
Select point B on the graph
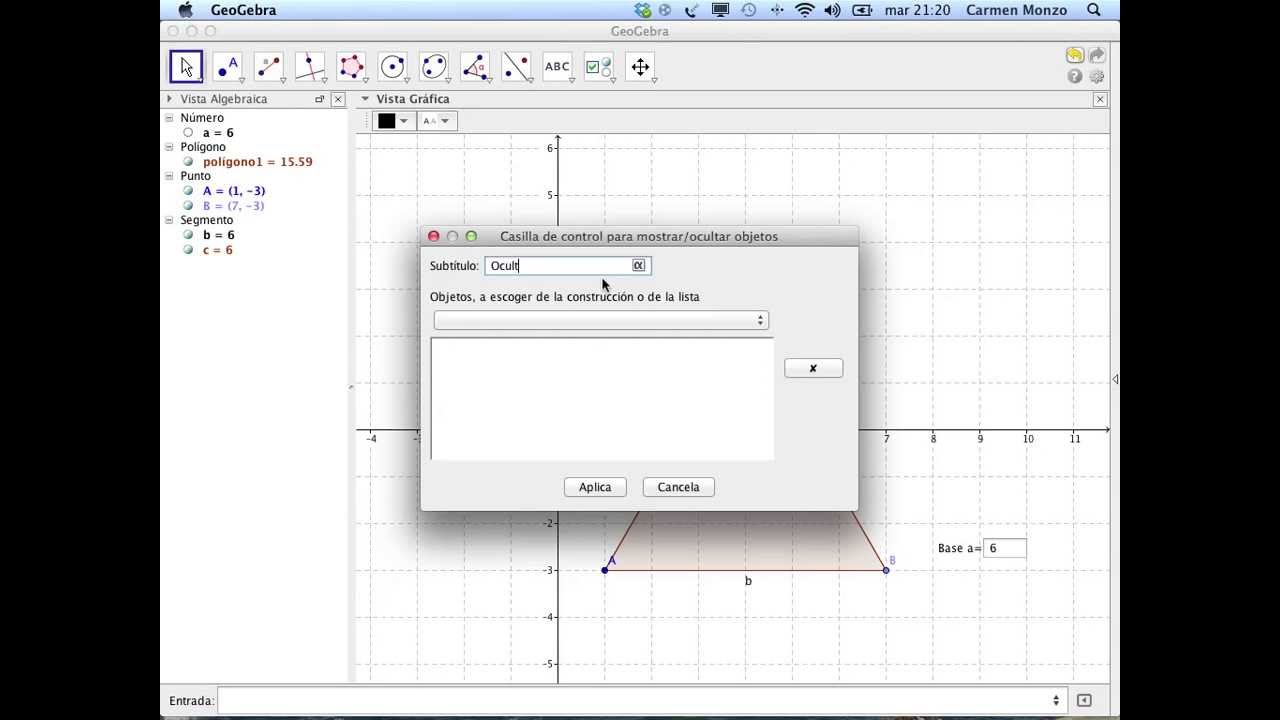point(886,570)
